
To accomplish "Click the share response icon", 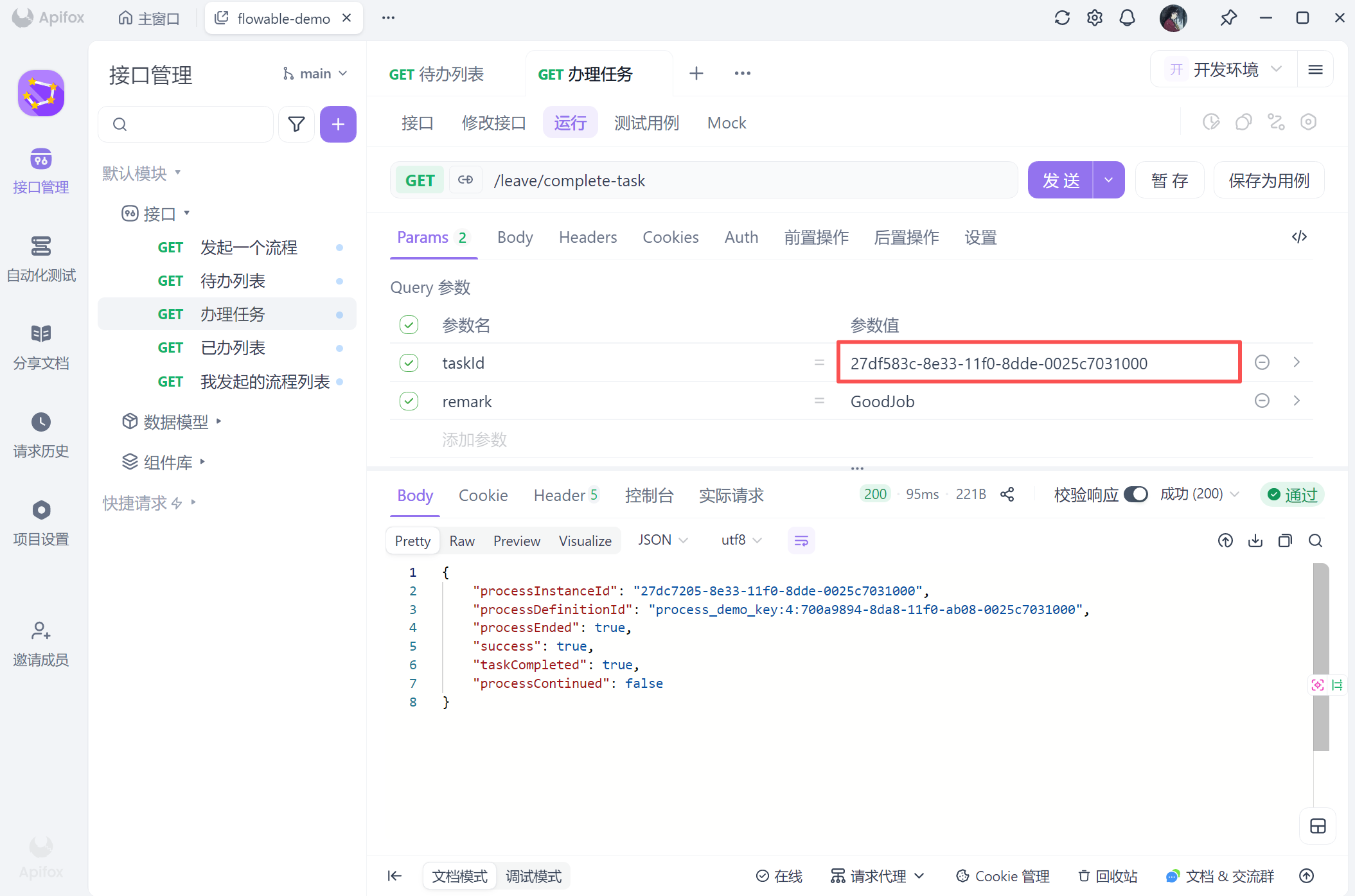I will (x=1007, y=495).
